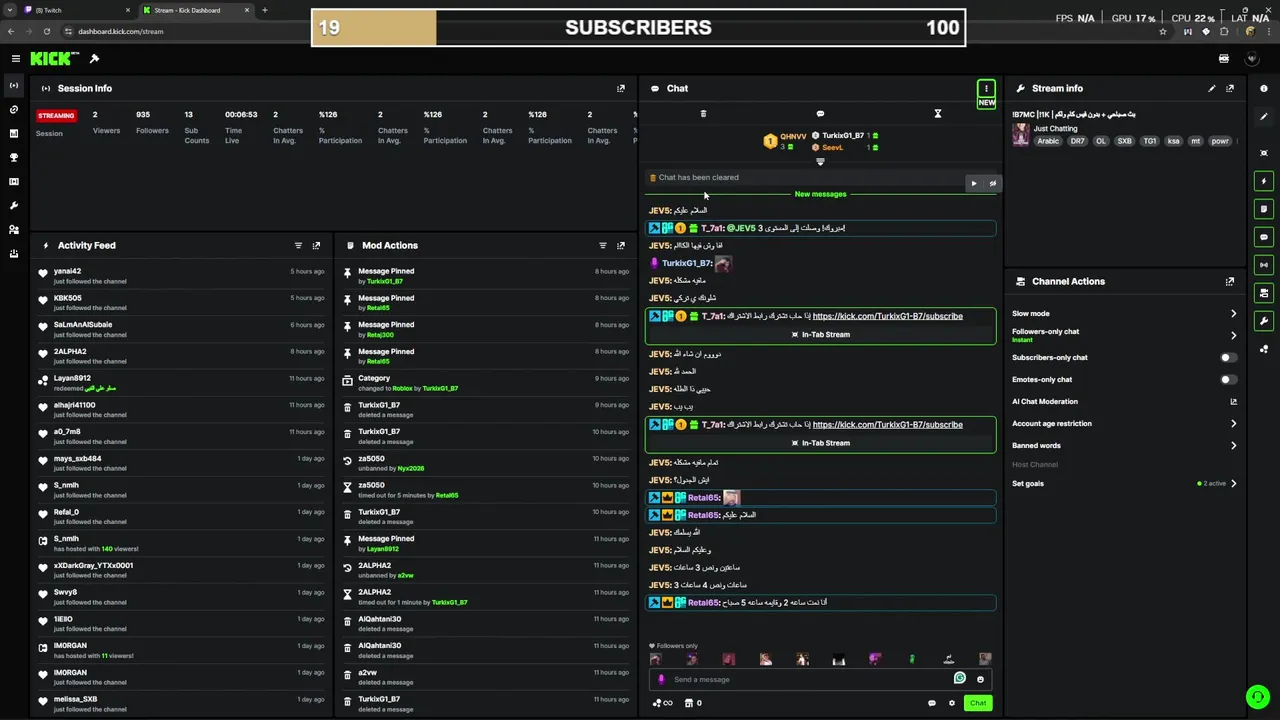Toggle Subscribers-only chat
Viewport: 1280px width, 720px height.
pos(1229,358)
